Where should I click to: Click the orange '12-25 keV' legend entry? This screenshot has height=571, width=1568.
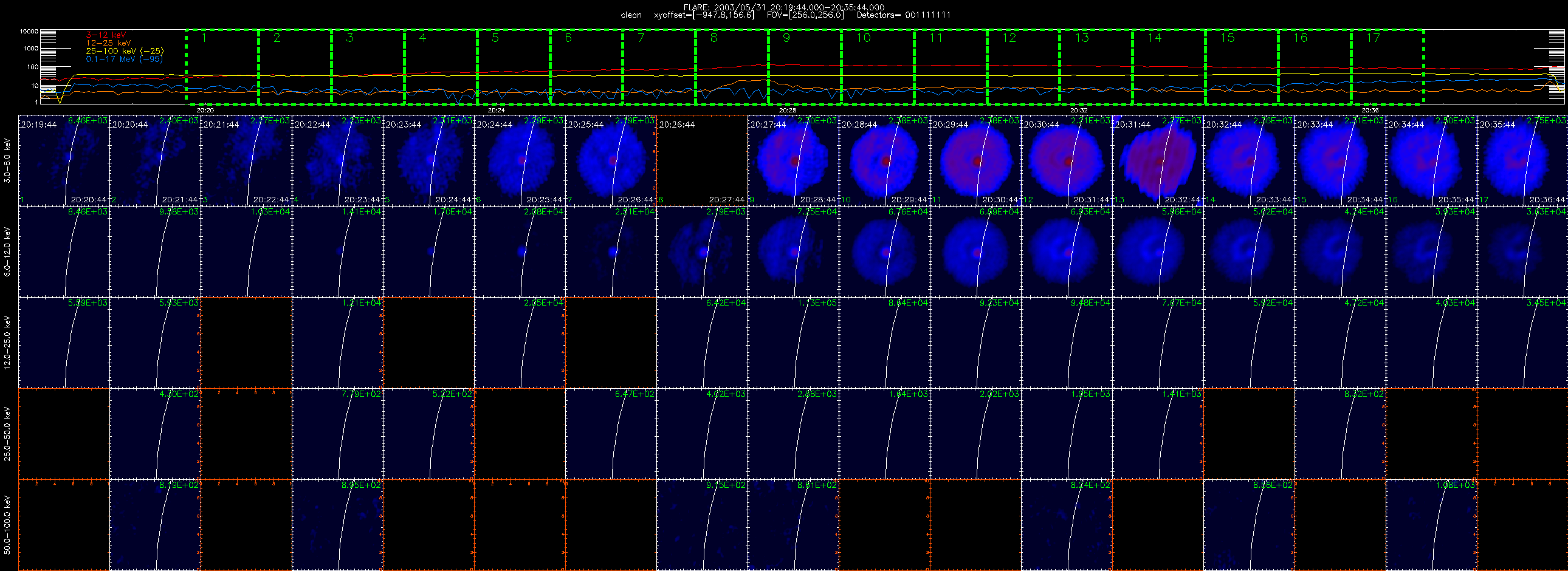click(108, 43)
